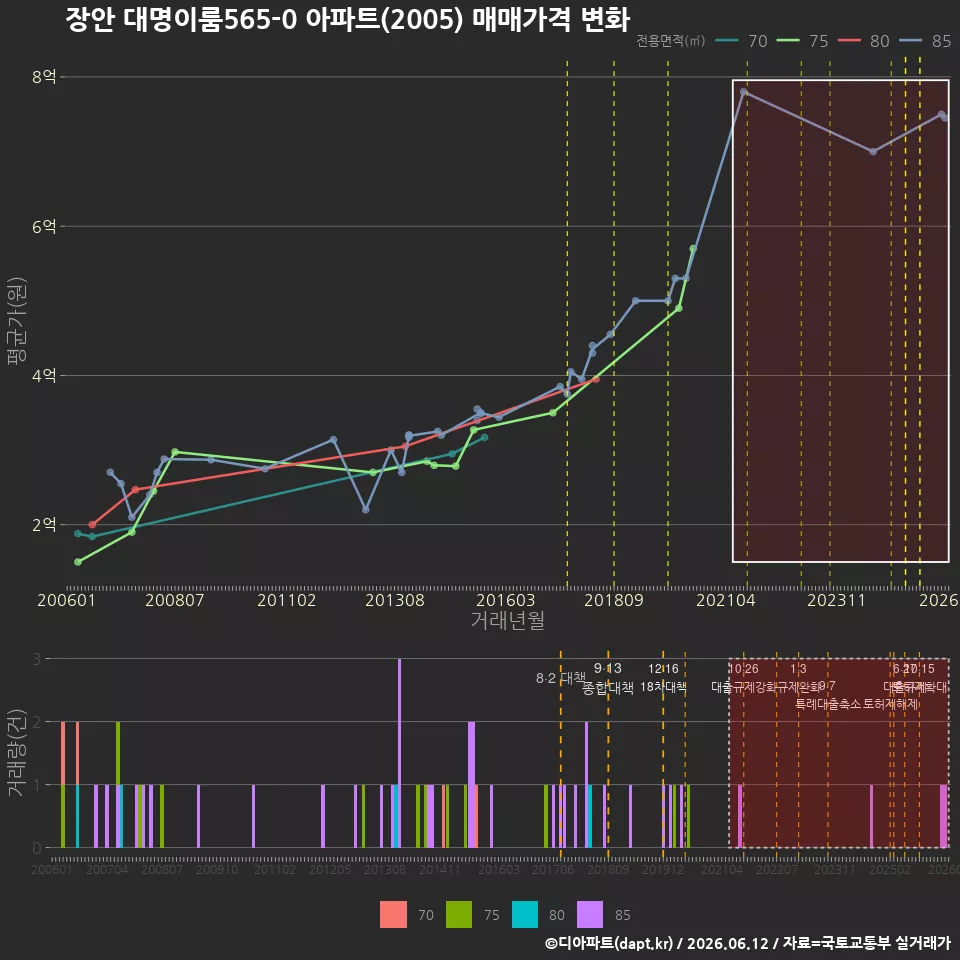The image size is (960, 960).
Task: Click the '거래량(건)' volume axis title
Action: point(16,753)
